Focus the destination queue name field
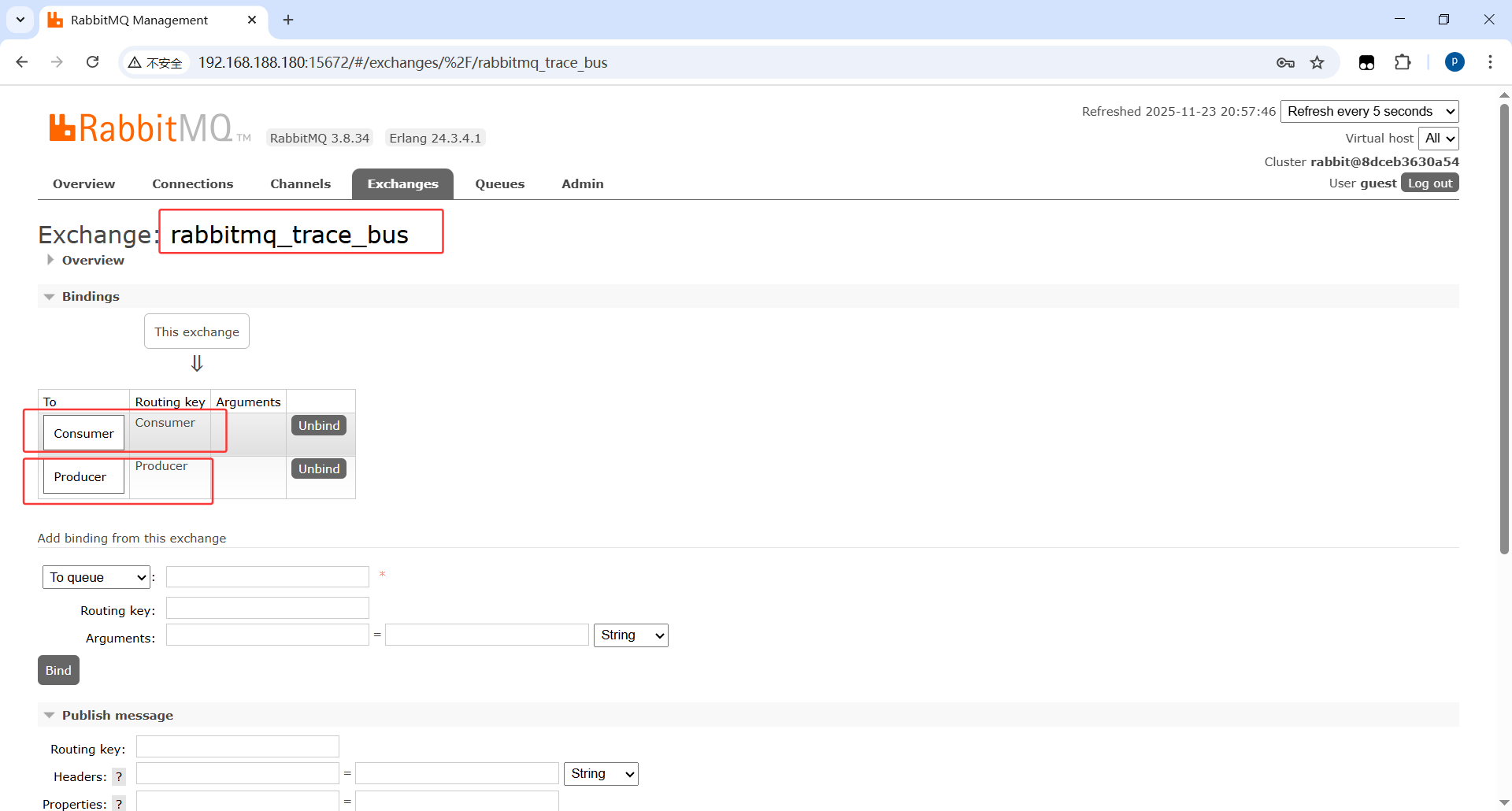1512x811 pixels. 268,577
